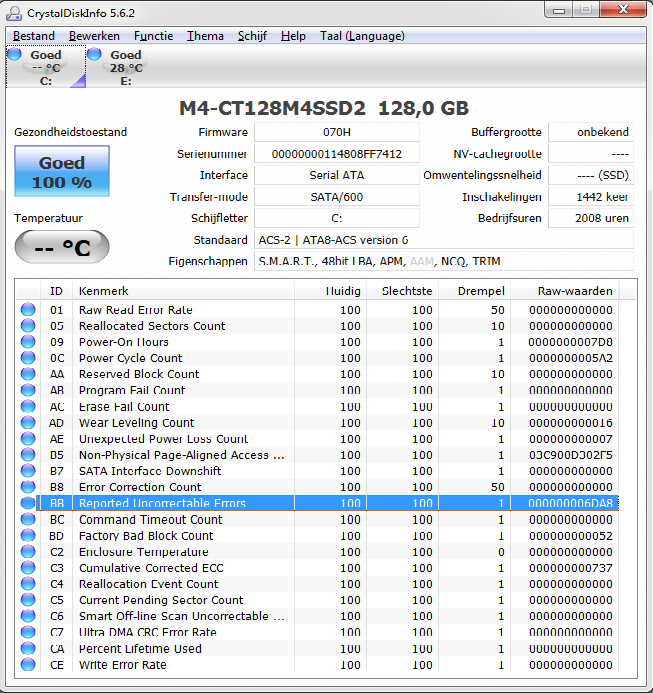The width and height of the screenshot is (653, 693).
Task: Click the raw value 000000000737
Action: 570,568
